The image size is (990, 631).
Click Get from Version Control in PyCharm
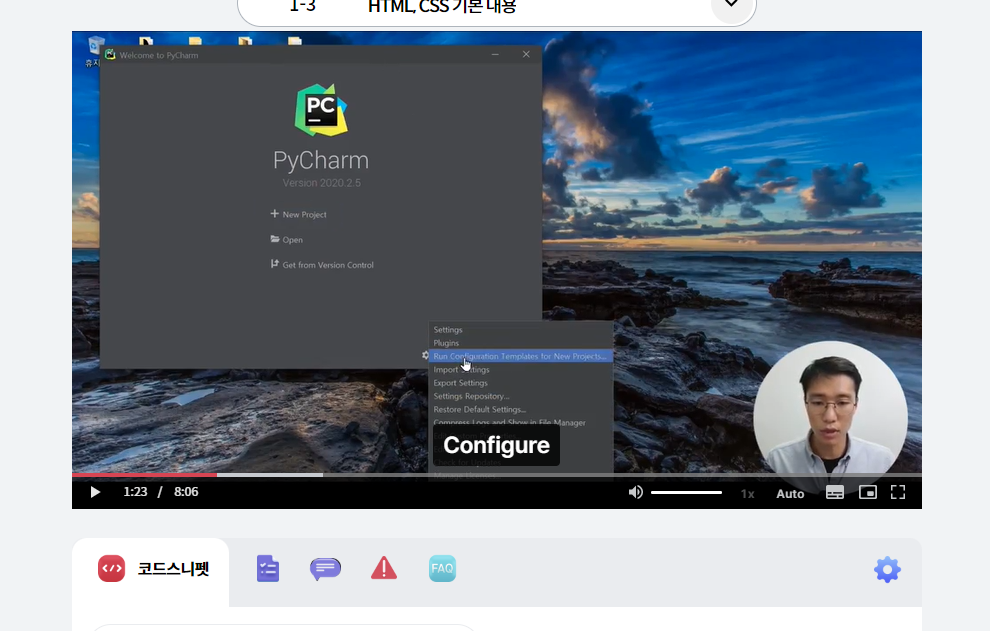pos(327,265)
